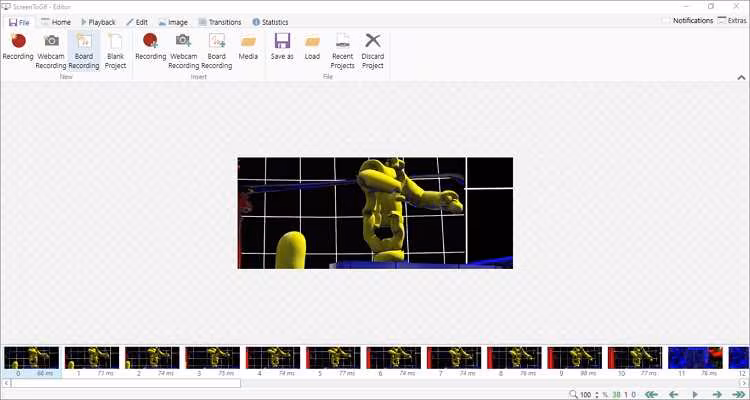Start a new Webcam Recording in New group

click(x=51, y=52)
